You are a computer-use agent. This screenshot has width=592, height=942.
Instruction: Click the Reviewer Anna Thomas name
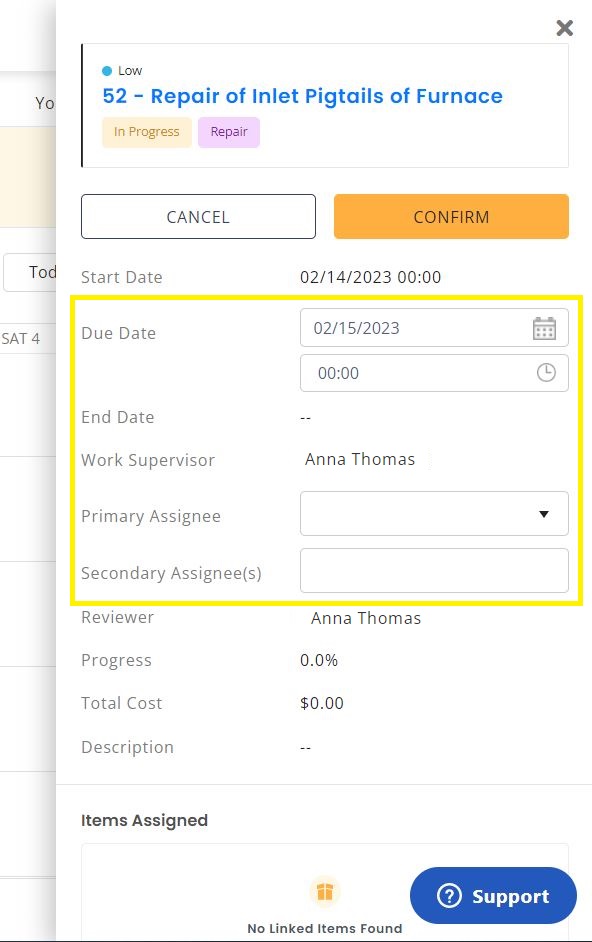pyautogui.click(x=365, y=618)
